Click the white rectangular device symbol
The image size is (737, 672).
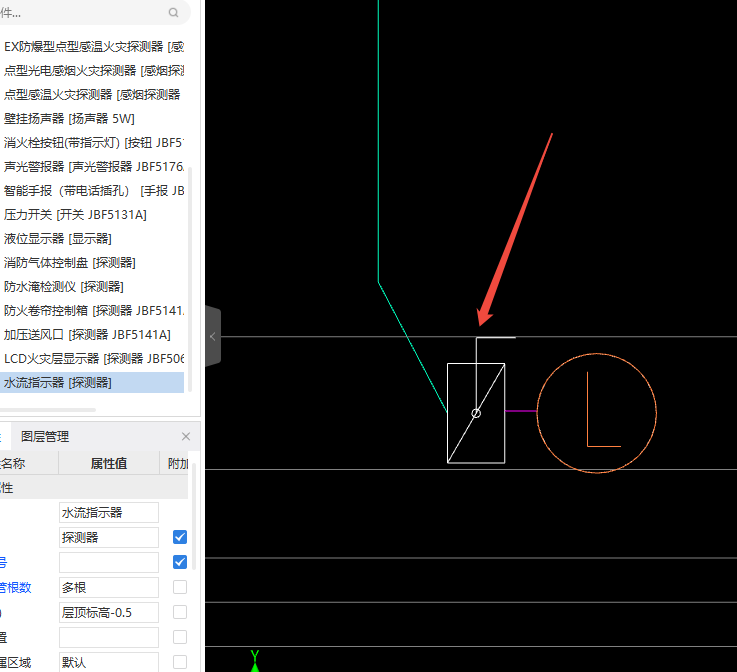pyautogui.click(x=476, y=413)
